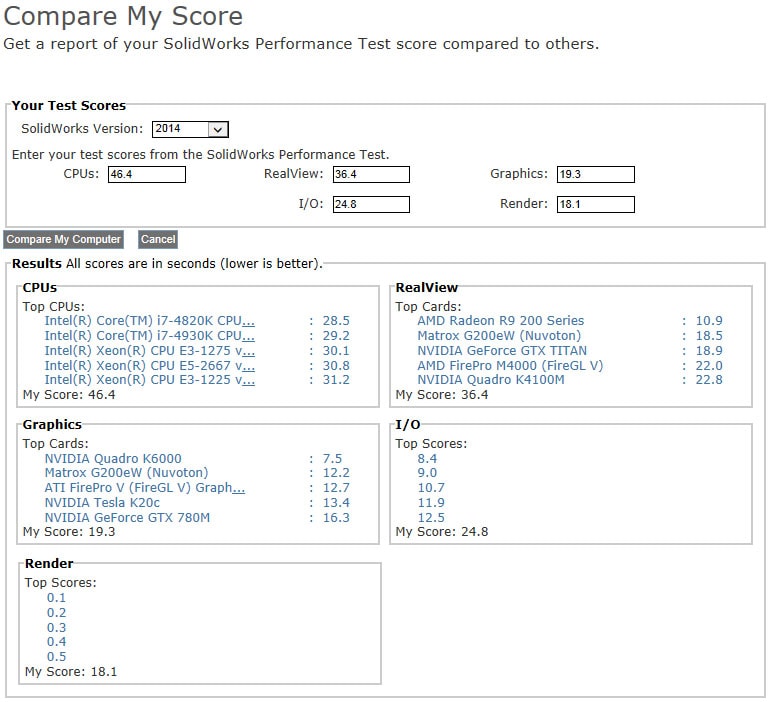
Task: Open the AMD Radeon R9 200 Series link
Action: coord(501,321)
